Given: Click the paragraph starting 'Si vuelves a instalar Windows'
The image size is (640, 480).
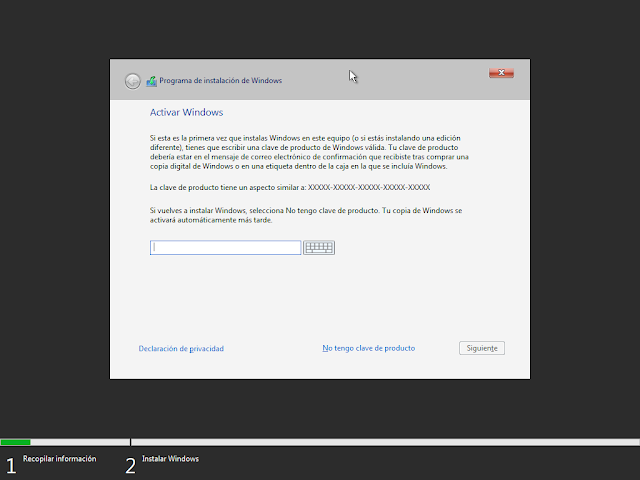Looking at the screenshot, I should pyautogui.click(x=306, y=215).
